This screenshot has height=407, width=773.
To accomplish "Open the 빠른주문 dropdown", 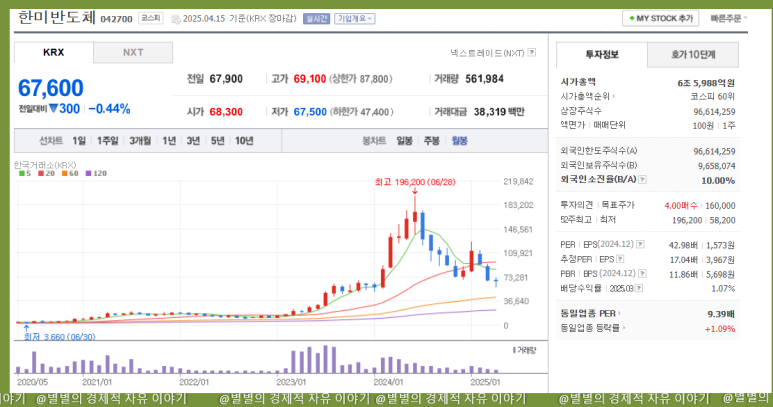I will tap(729, 19).
